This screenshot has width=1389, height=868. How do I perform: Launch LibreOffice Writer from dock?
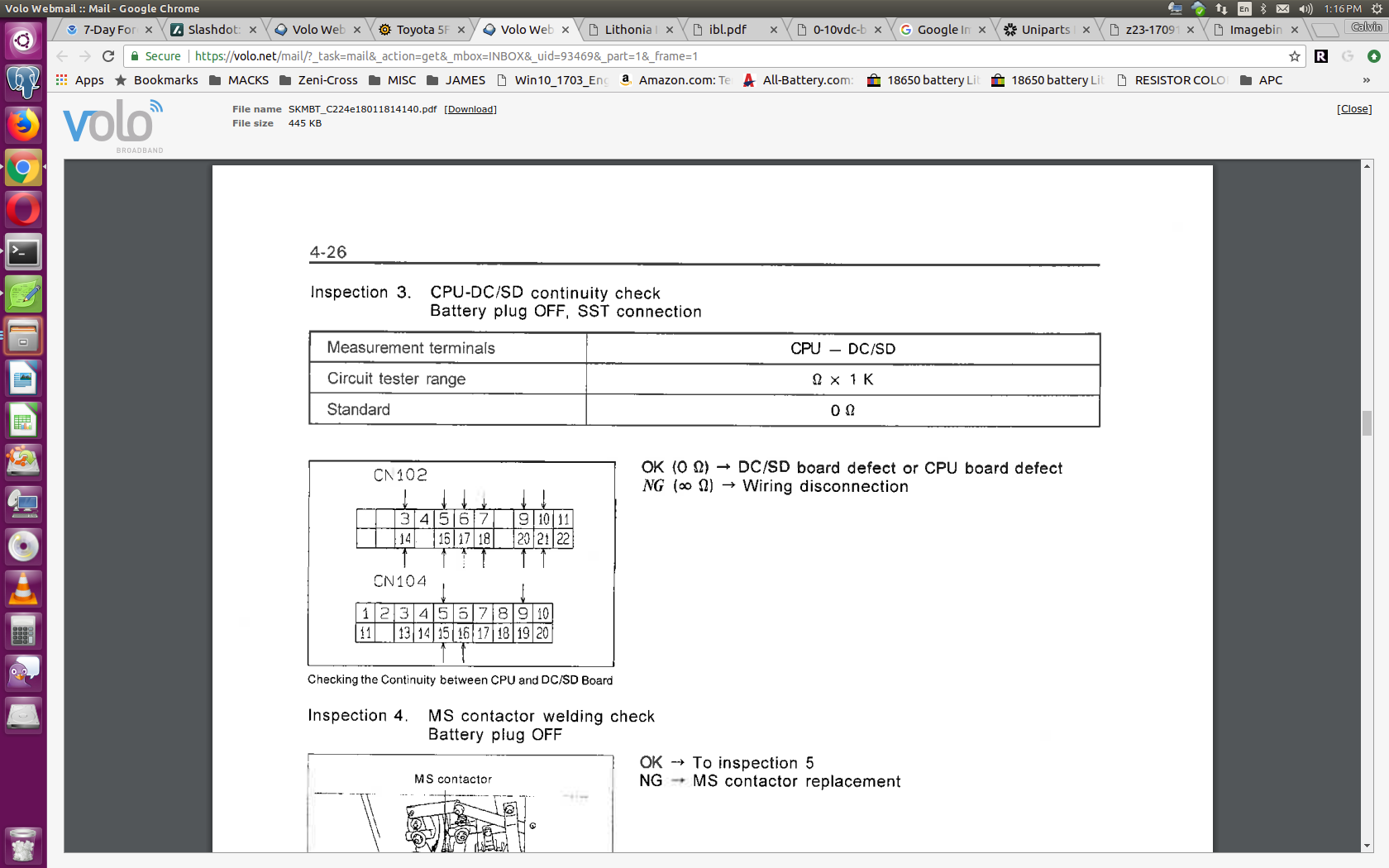pyautogui.click(x=23, y=379)
